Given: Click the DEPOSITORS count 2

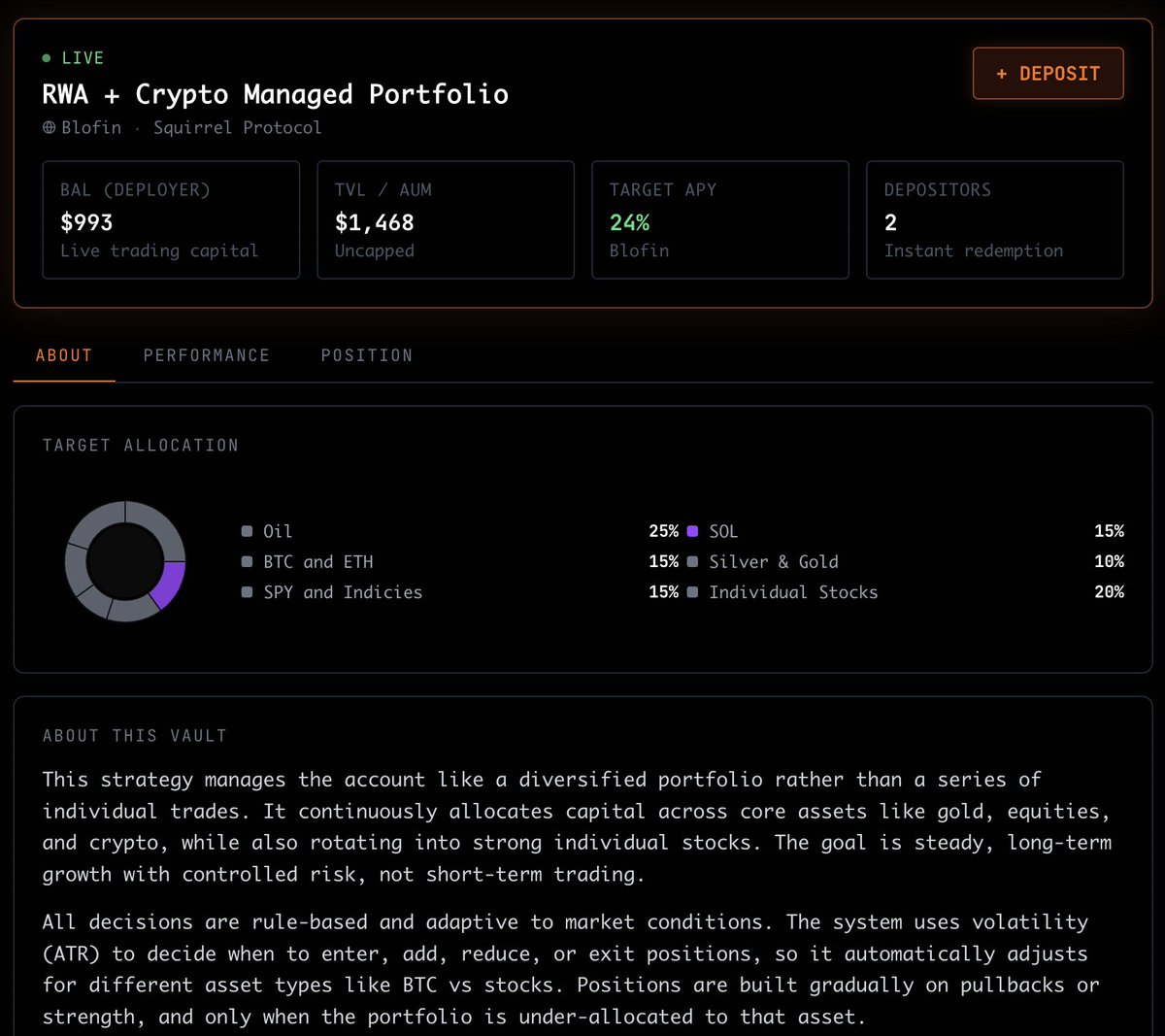Looking at the screenshot, I should (890, 222).
